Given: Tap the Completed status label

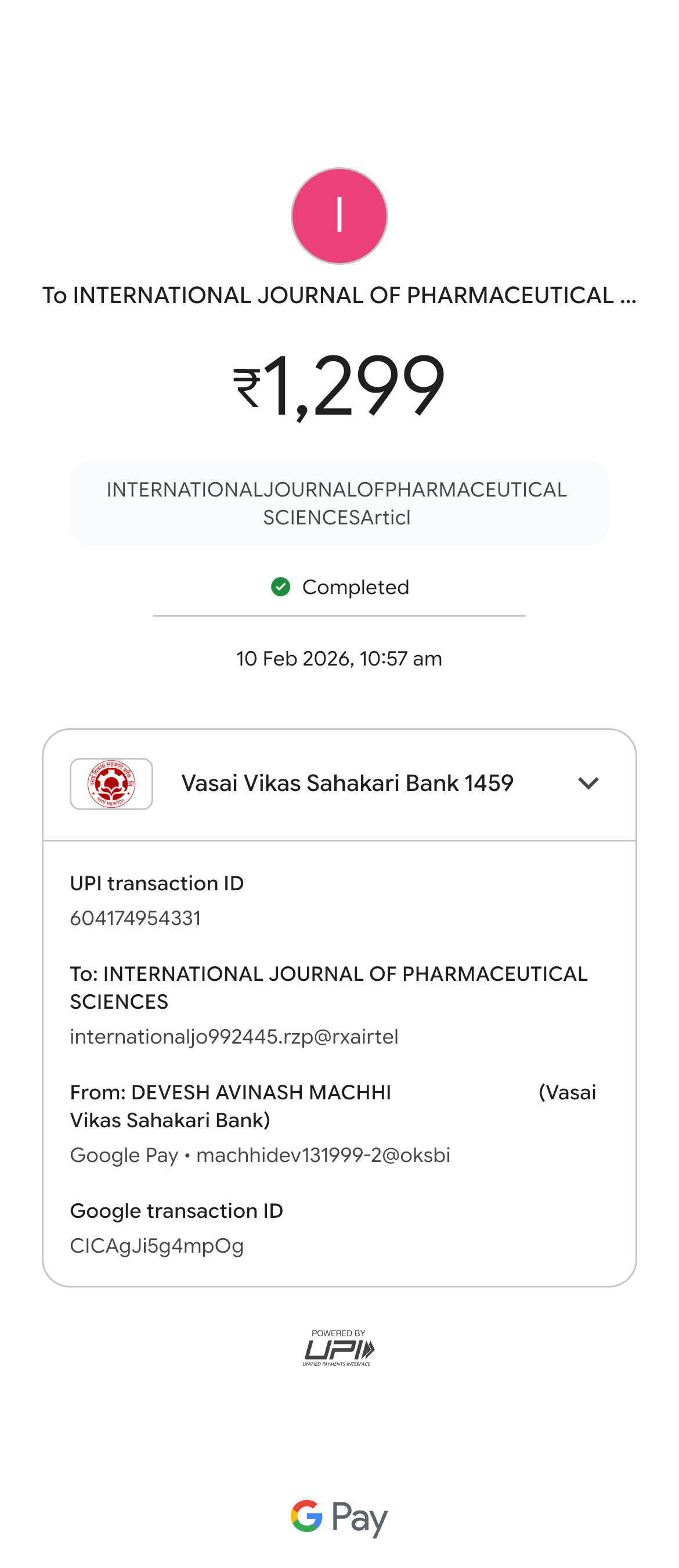Looking at the screenshot, I should (x=355, y=587).
